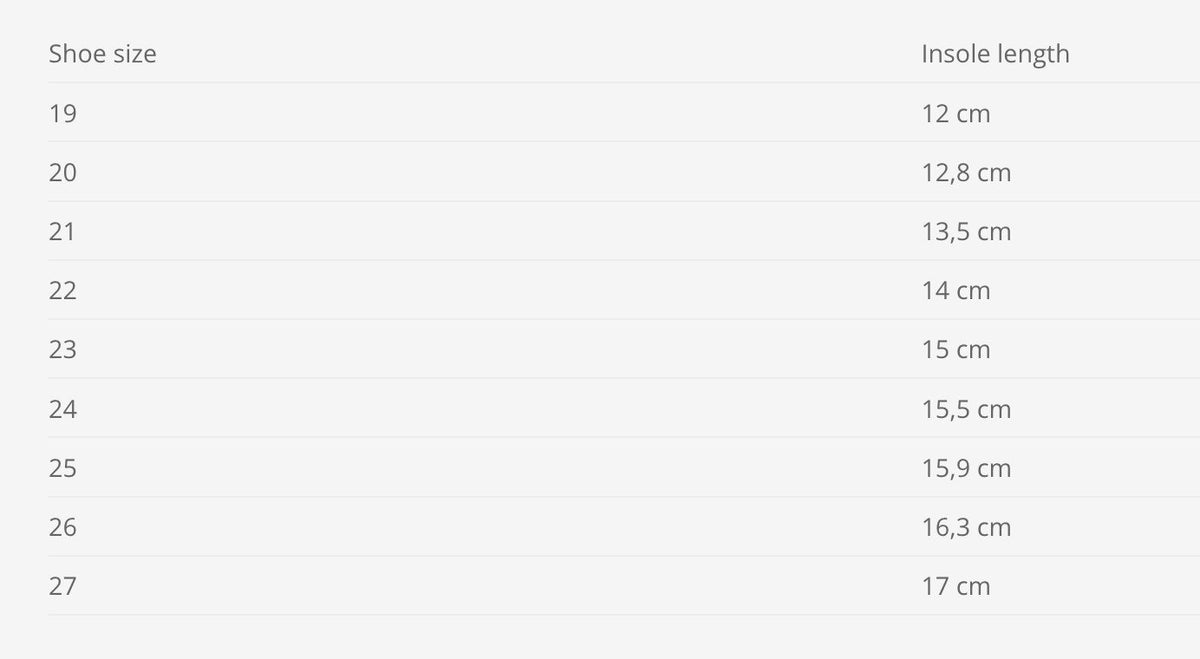Select the shoe size 20 cell
Image resolution: width=1200 pixels, height=659 pixels.
point(63,172)
